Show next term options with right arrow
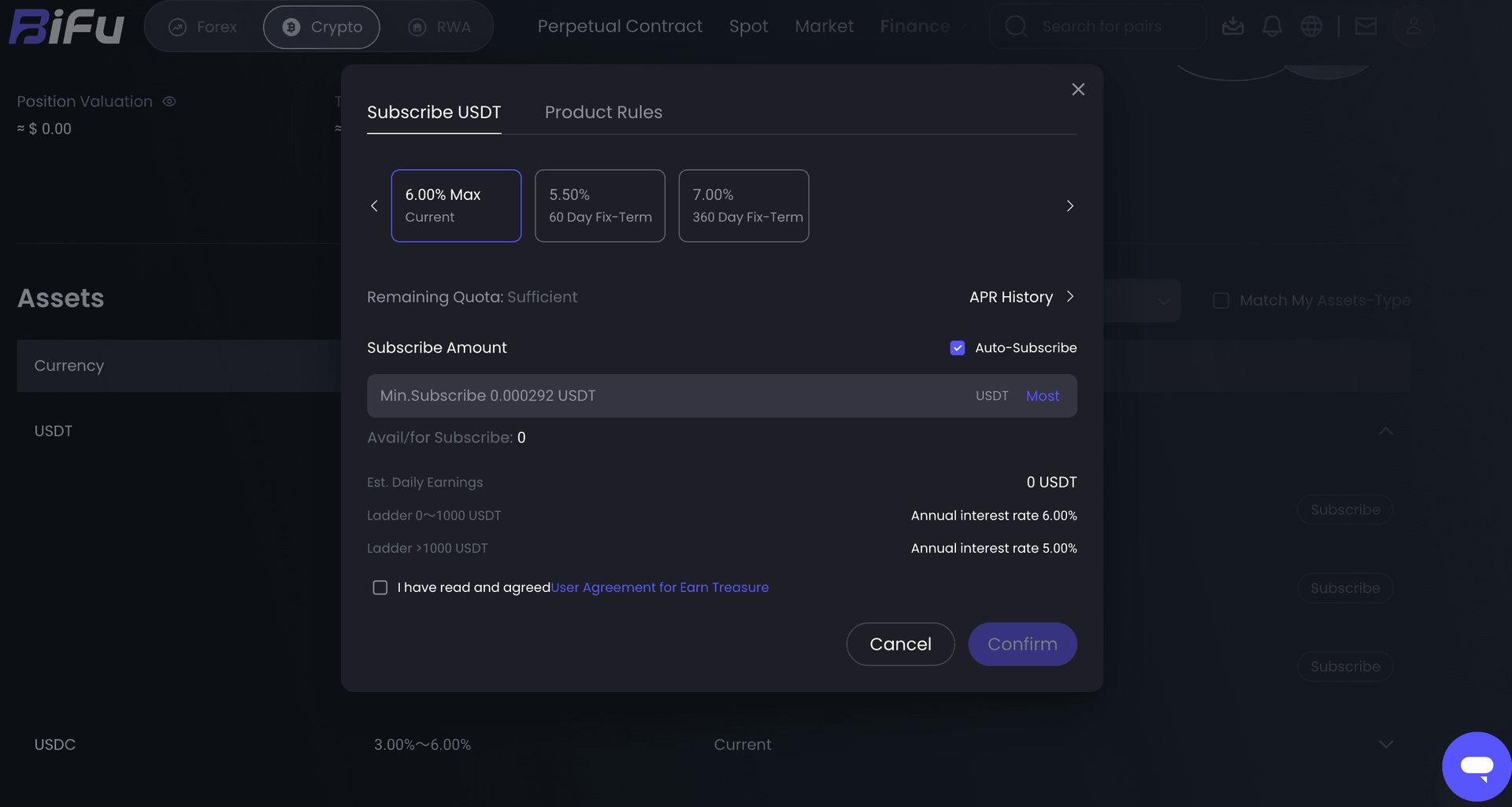Viewport: 1512px width, 807px height. click(x=1069, y=206)
